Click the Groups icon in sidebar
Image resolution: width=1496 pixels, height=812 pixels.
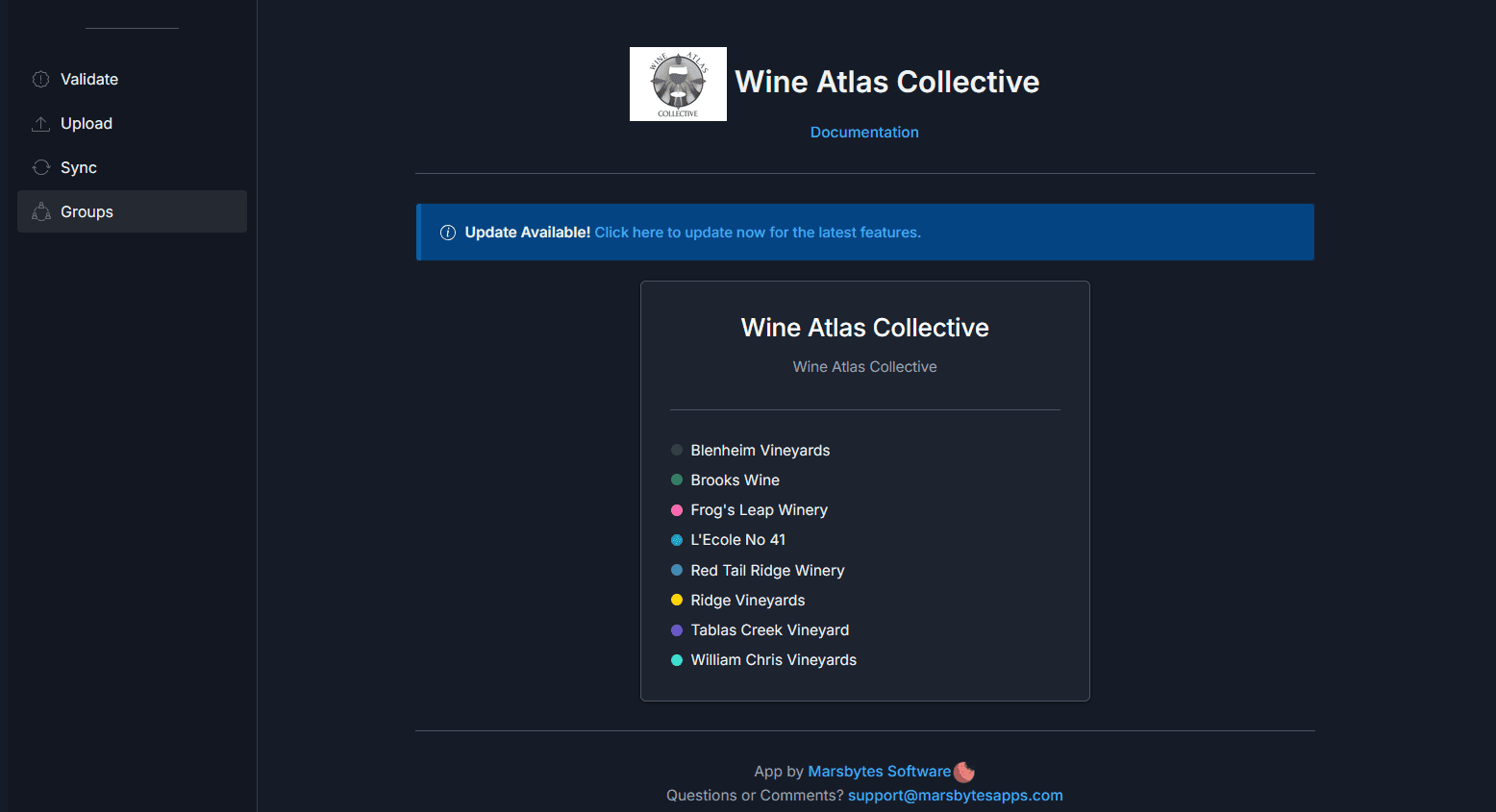(x=40, y=212)
